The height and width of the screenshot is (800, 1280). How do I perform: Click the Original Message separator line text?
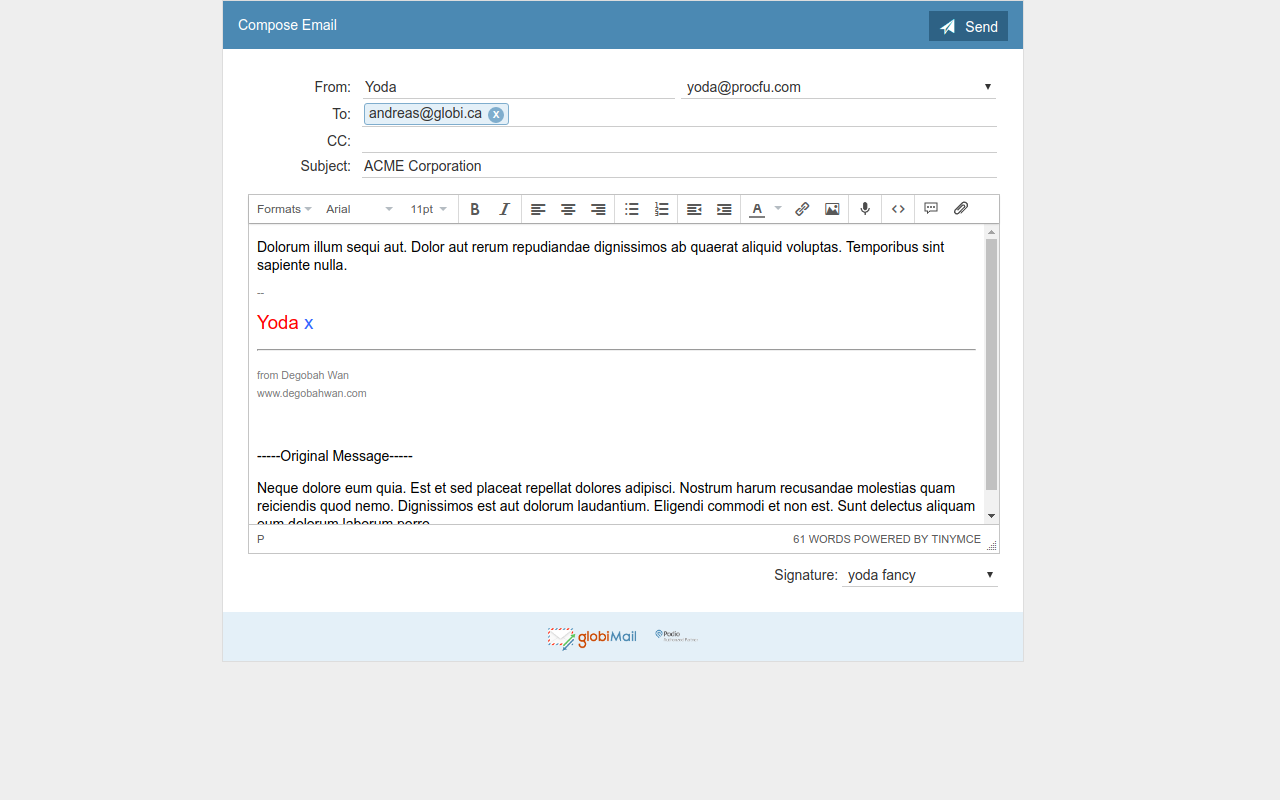335,456
